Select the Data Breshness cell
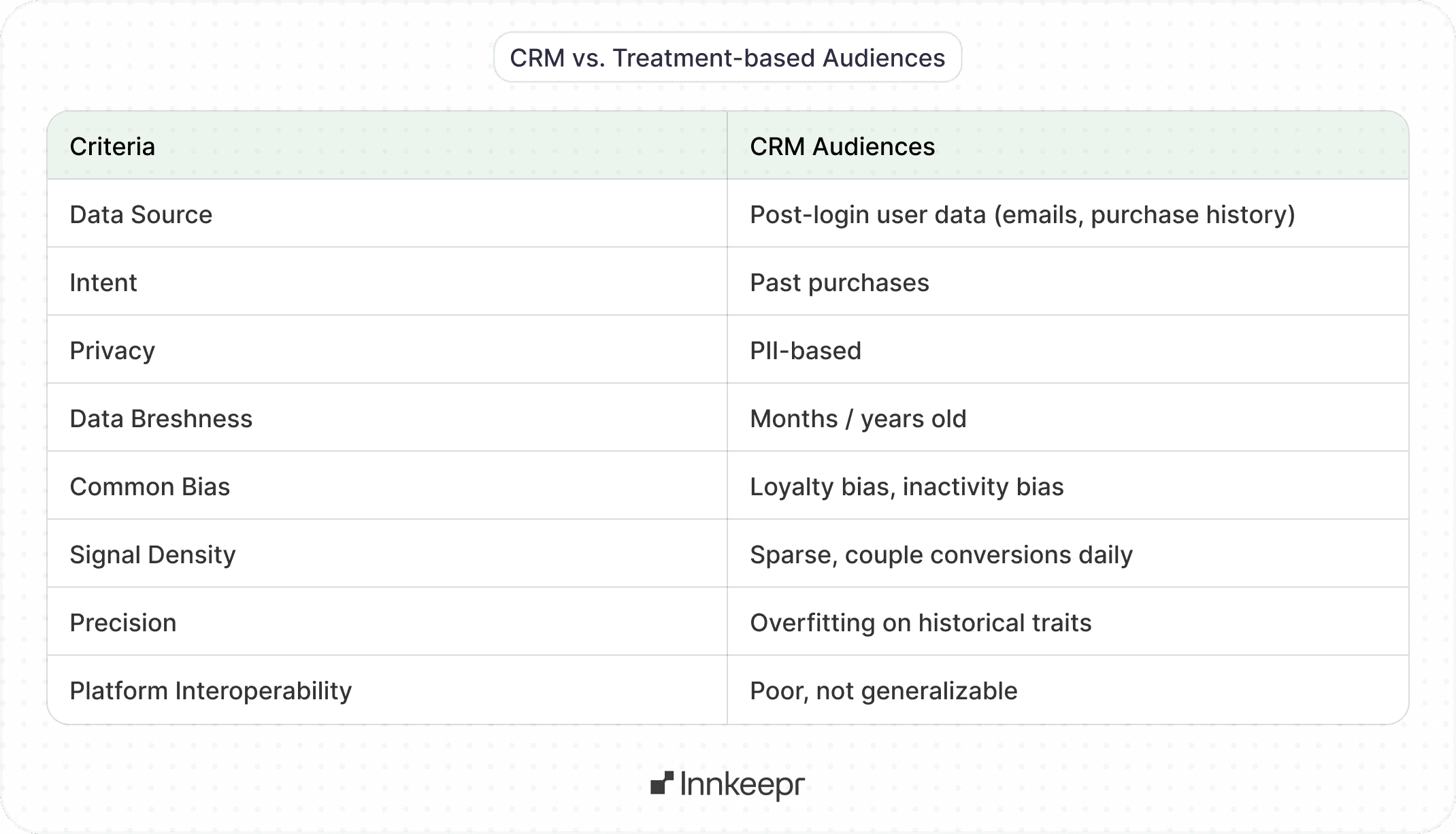This screenshot has height=834, width=1456. pyautogui.click(x=161, y=418)
